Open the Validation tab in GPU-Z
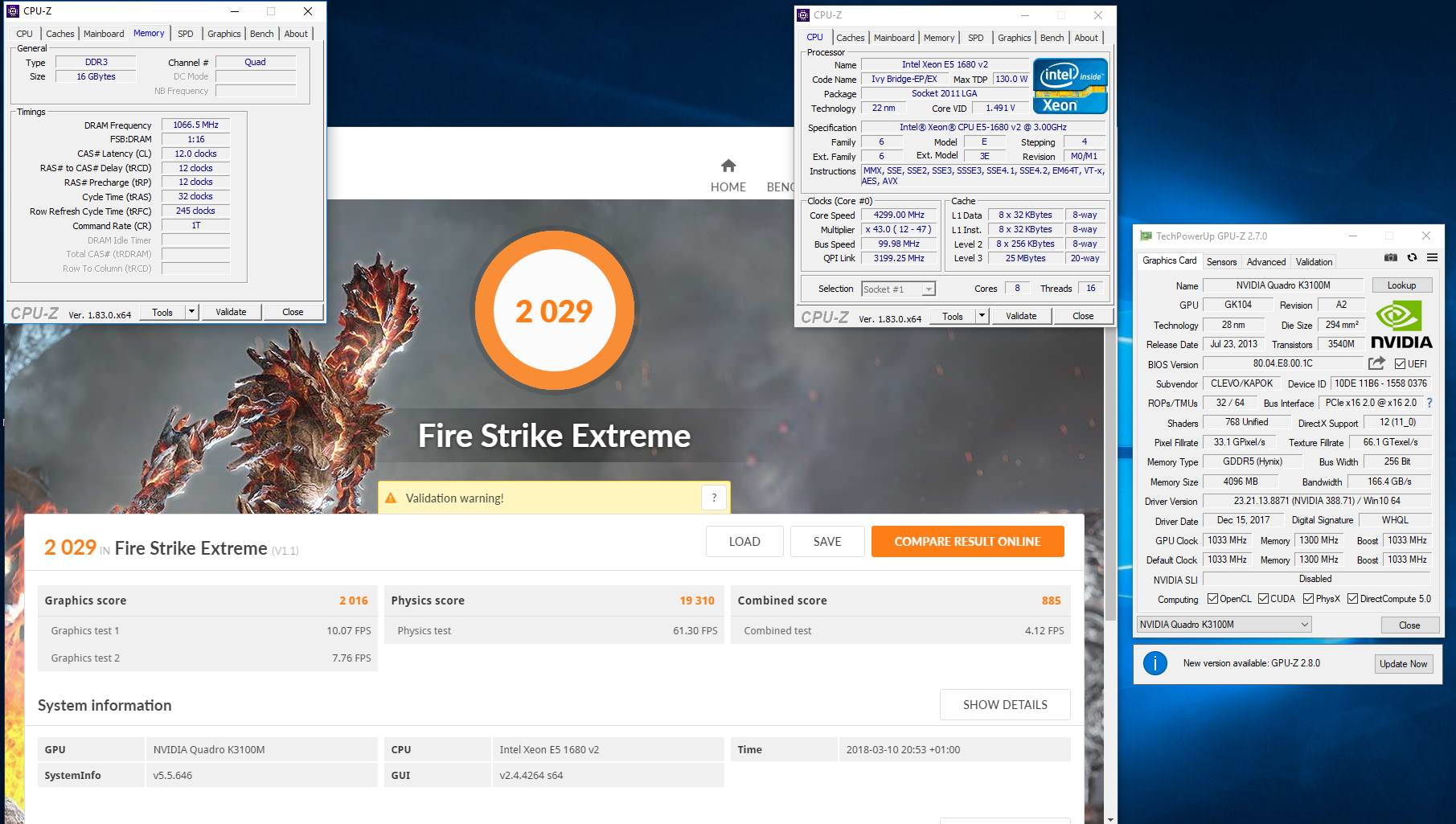This screenshot has height=824, width=1456. [1314, 262]
